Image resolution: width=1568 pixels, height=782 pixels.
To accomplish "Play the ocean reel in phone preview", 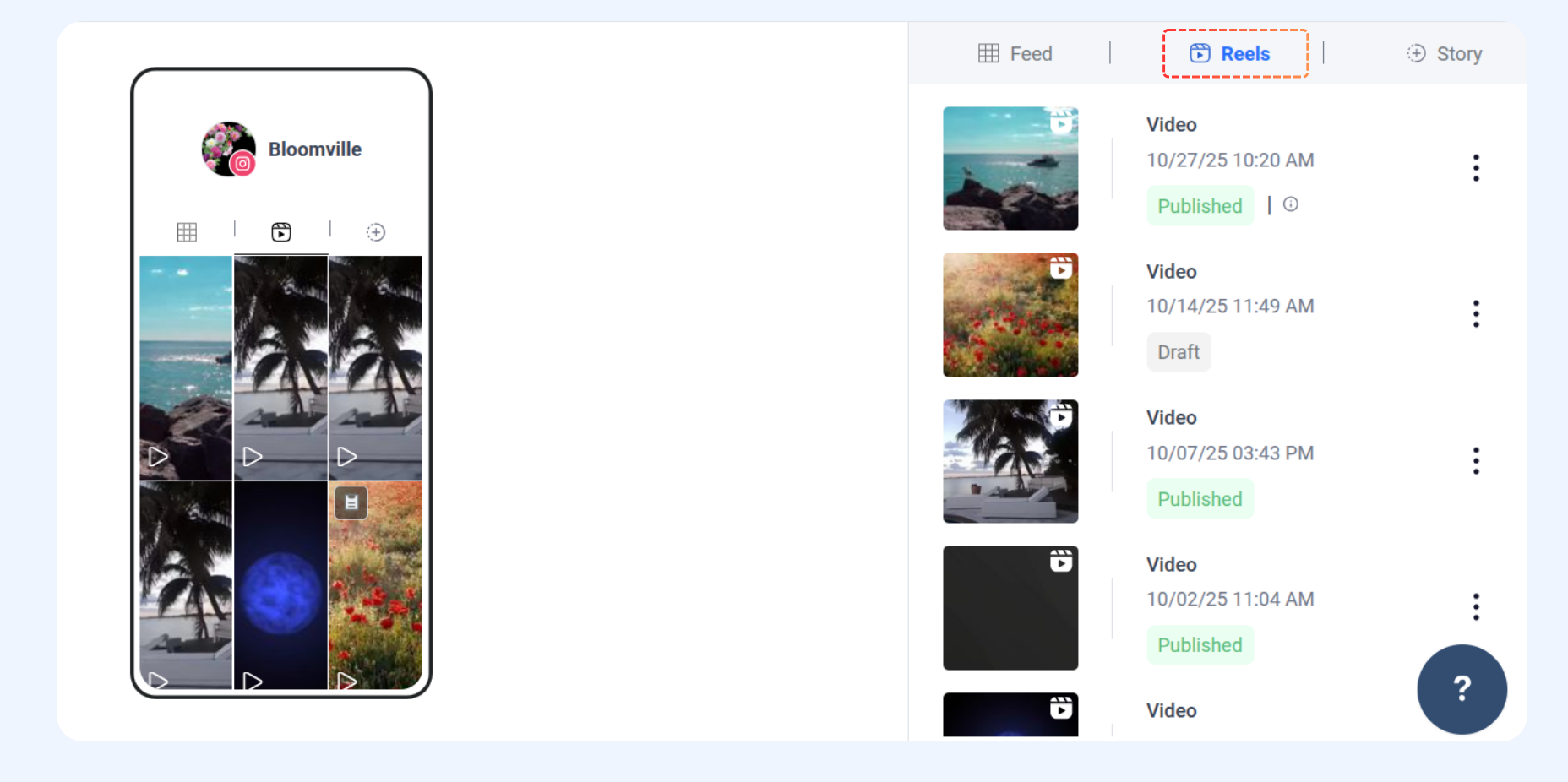I will click(x=186, y=367).
